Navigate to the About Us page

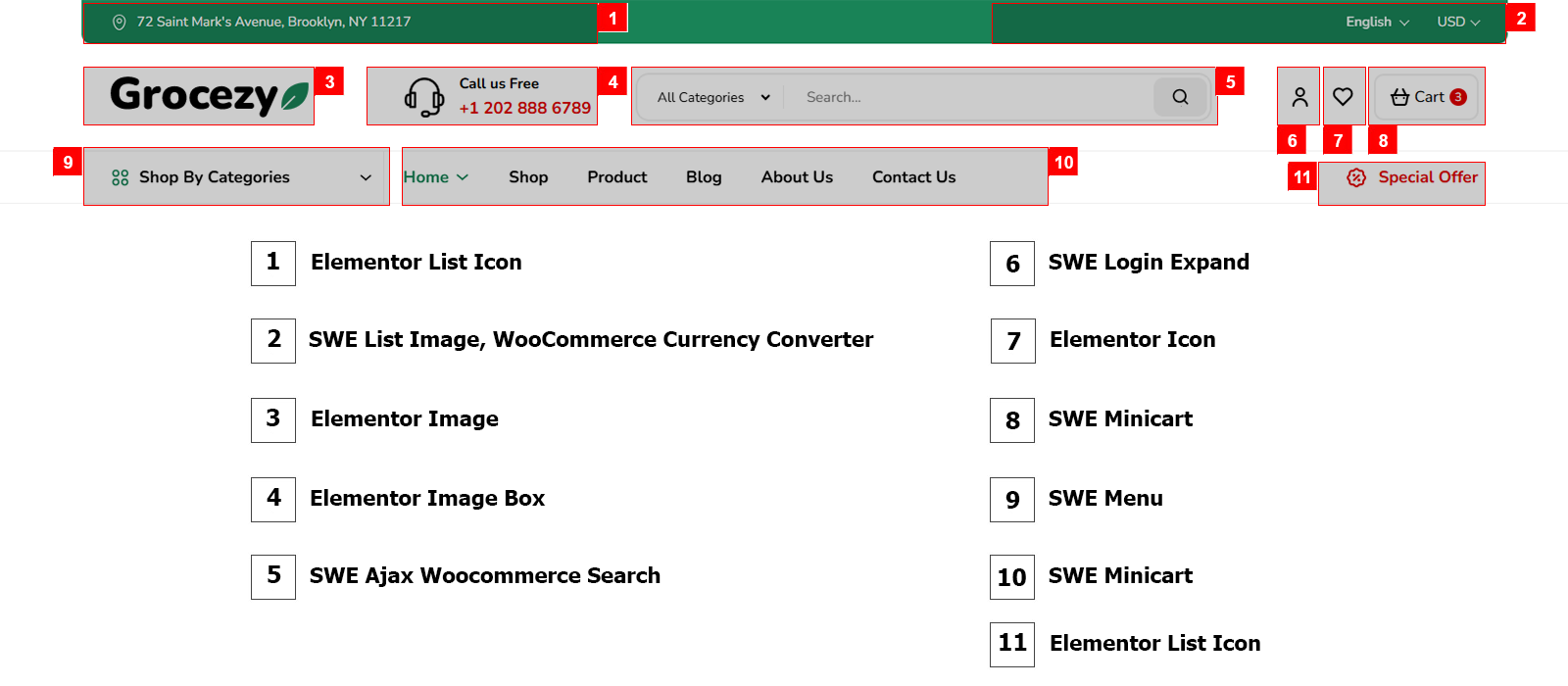click(x=797, y=177)
